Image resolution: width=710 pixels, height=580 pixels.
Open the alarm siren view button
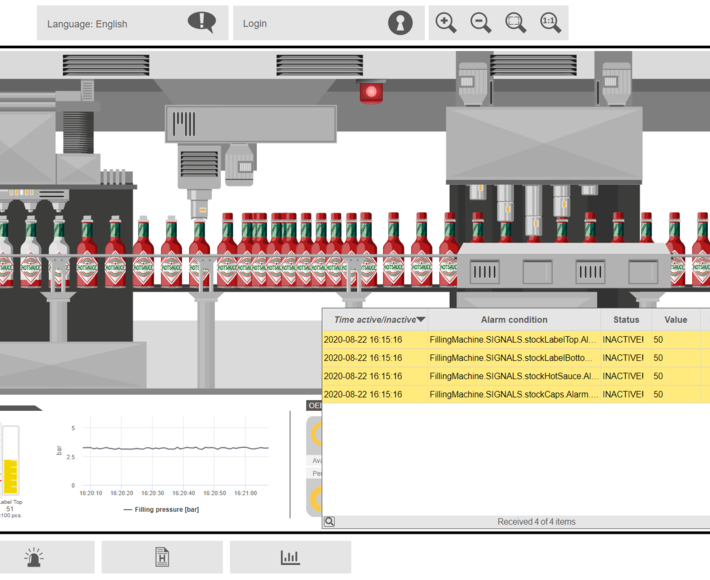(34, 557)
